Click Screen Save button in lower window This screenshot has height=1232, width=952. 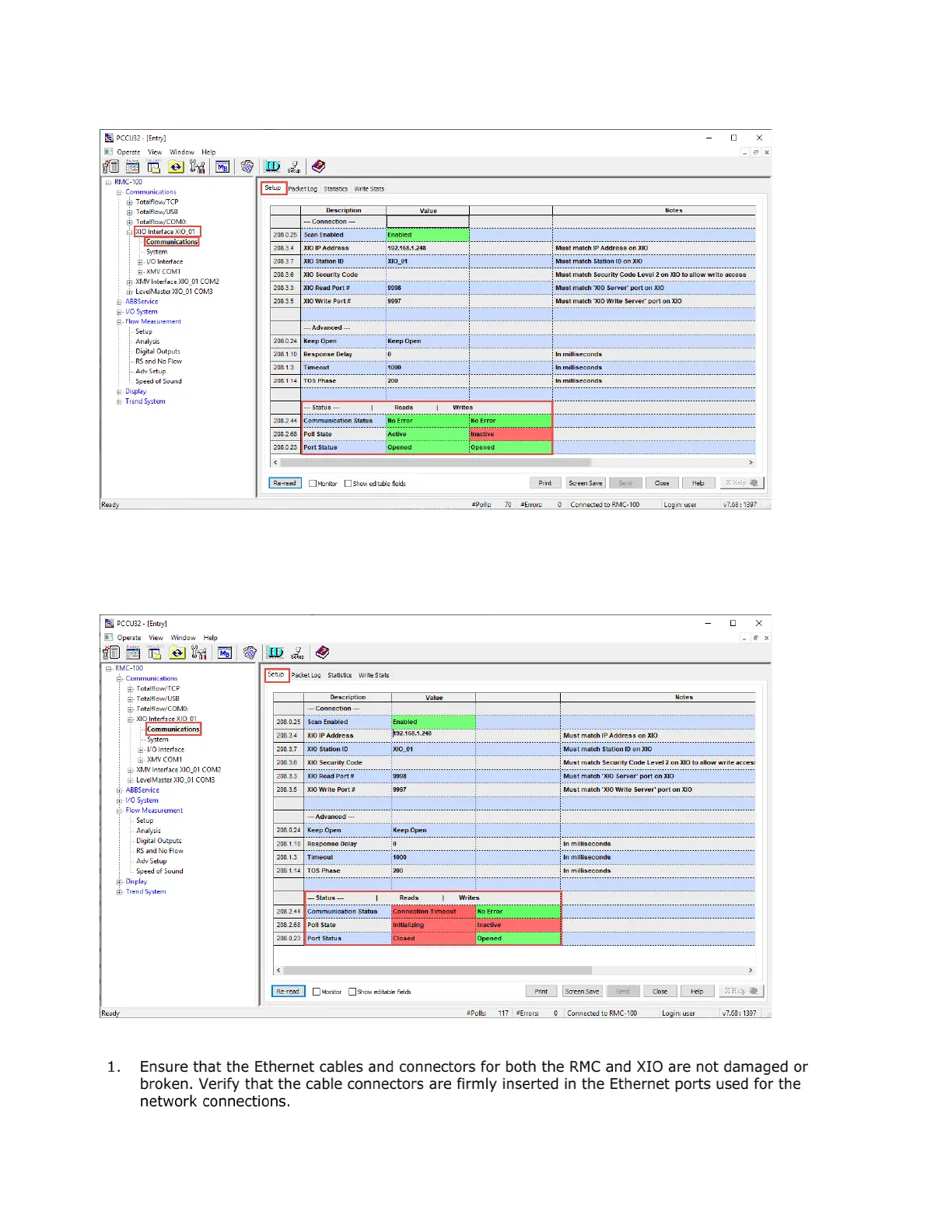pyautogui.click(x=583, y=992)
